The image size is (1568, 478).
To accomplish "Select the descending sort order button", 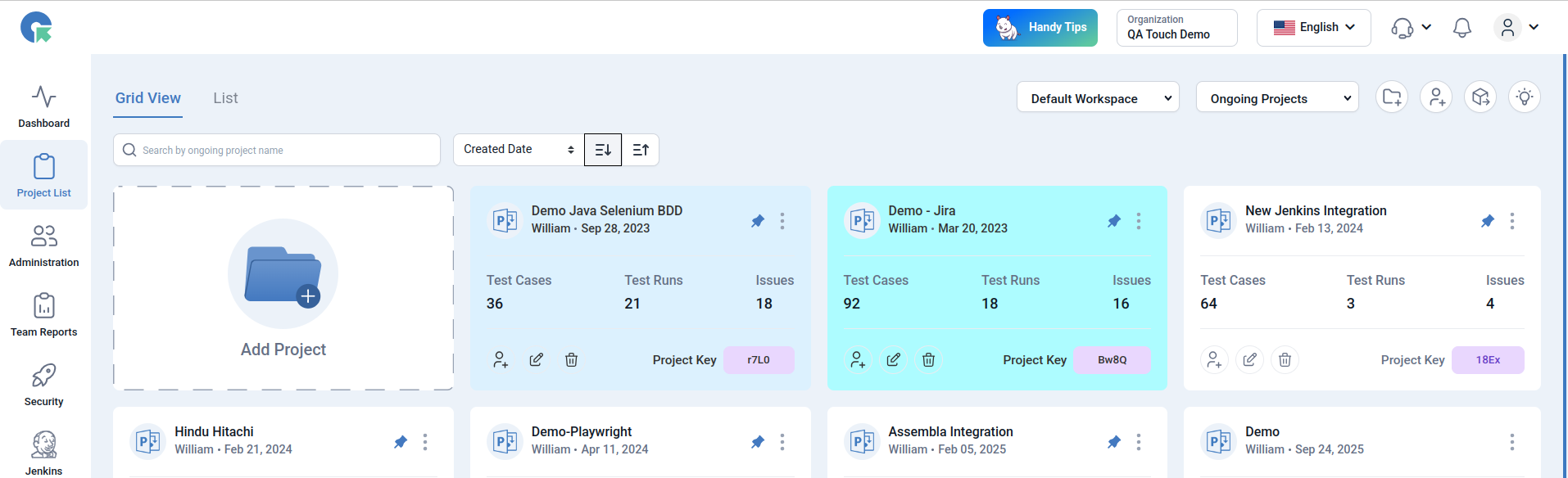I will (603, 150).
